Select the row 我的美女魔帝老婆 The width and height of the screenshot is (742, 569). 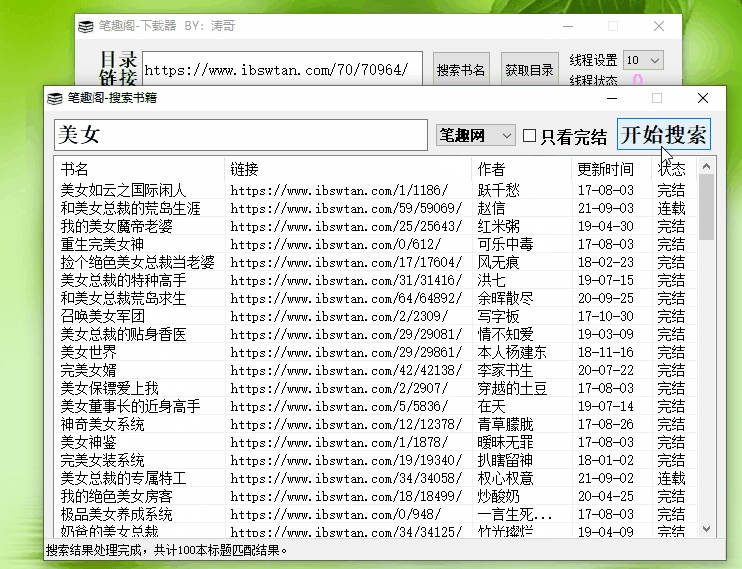point(376,226)
